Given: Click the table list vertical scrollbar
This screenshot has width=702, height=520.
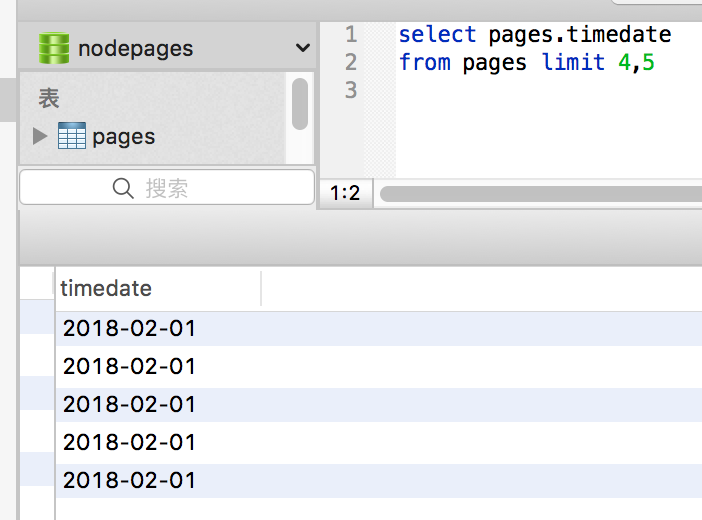Looking at the screenshot, I should tap(300, 103).
